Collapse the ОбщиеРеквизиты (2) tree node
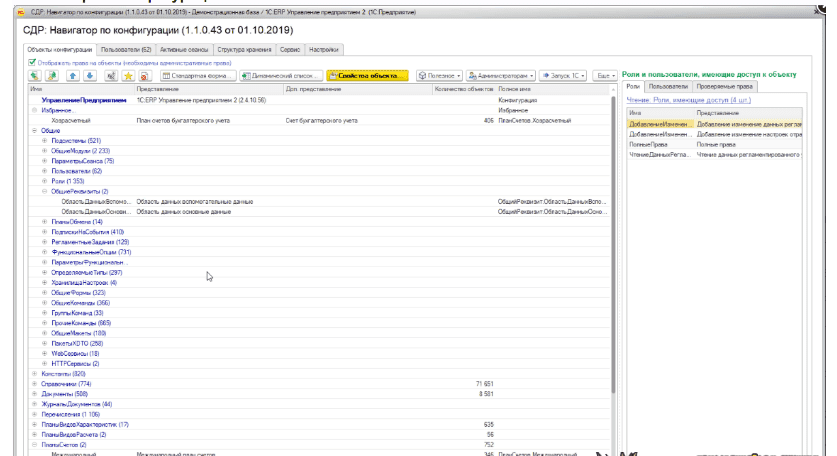Screen dimensions: 837x456 [45, 191]
